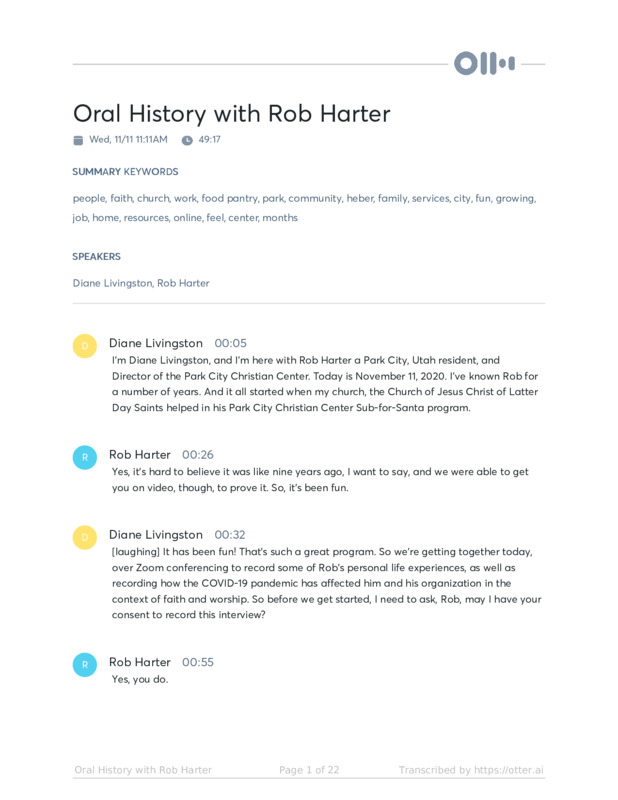This screenshot has height=800, width=618.
Task: Click the title "Oral History with Rob Harter"
Action: [231, 113]
